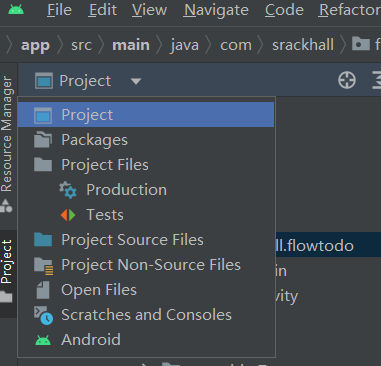Click the Open Files document icon
Screen dimensions: 381x366
(43, 290)
